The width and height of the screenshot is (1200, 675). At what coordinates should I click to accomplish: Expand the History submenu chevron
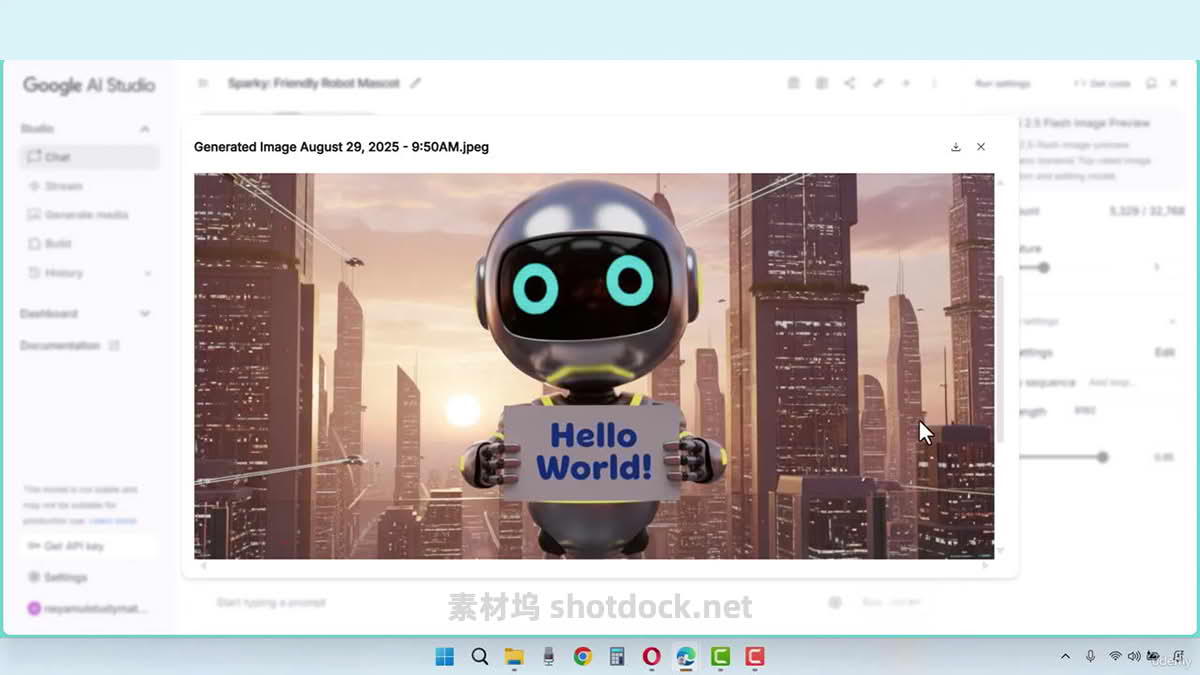[x=148, y=273]
